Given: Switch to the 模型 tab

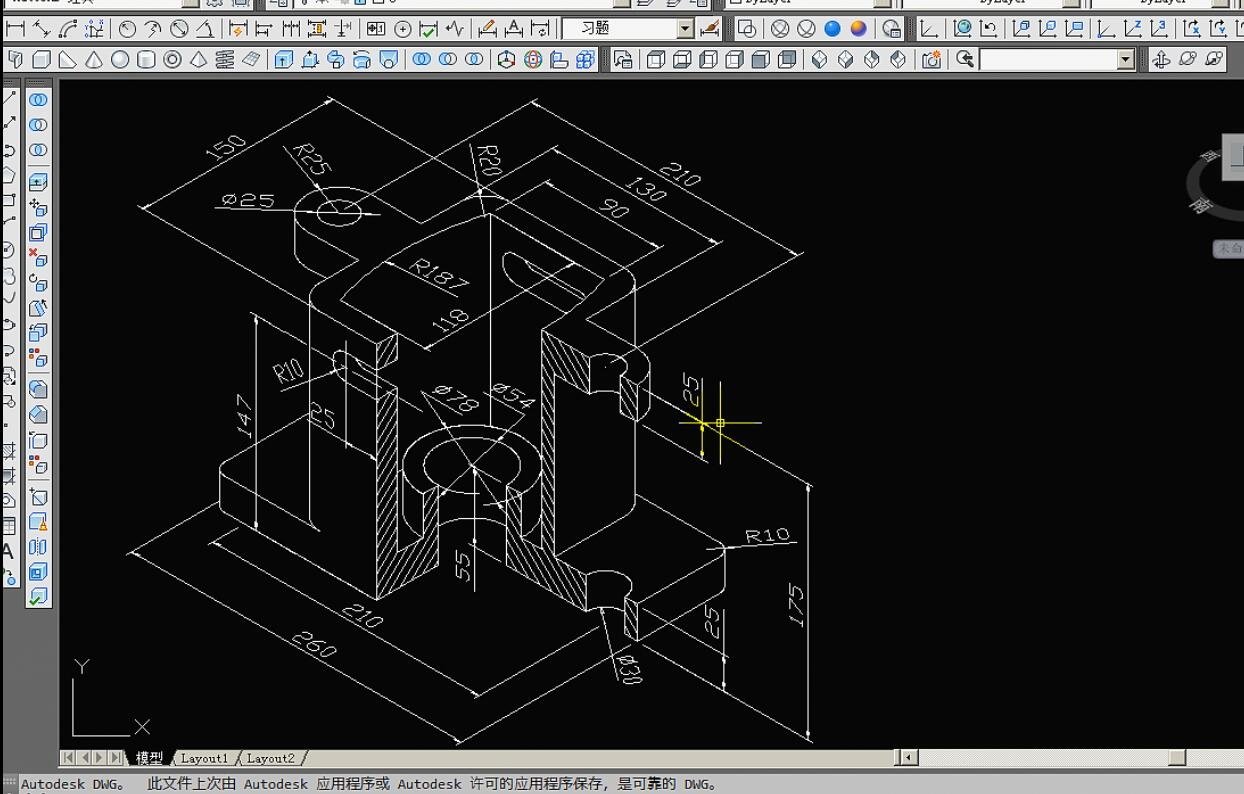Looking at the screenshot, I should coord(149,758).
